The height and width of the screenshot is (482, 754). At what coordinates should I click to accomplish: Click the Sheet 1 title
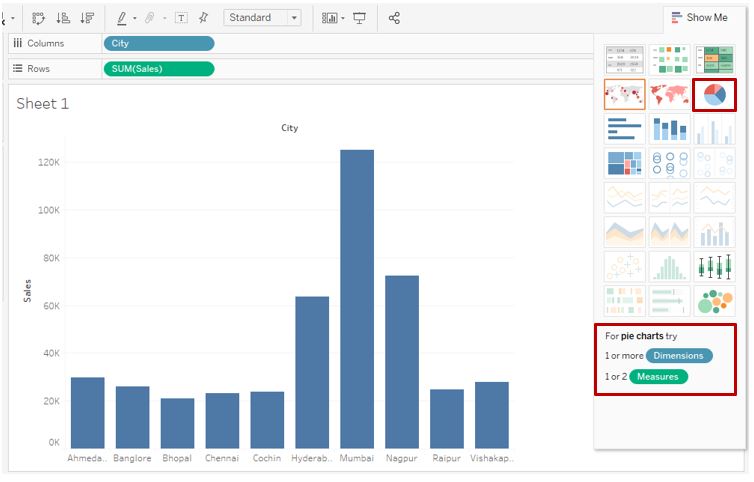(x=42, y=103)
